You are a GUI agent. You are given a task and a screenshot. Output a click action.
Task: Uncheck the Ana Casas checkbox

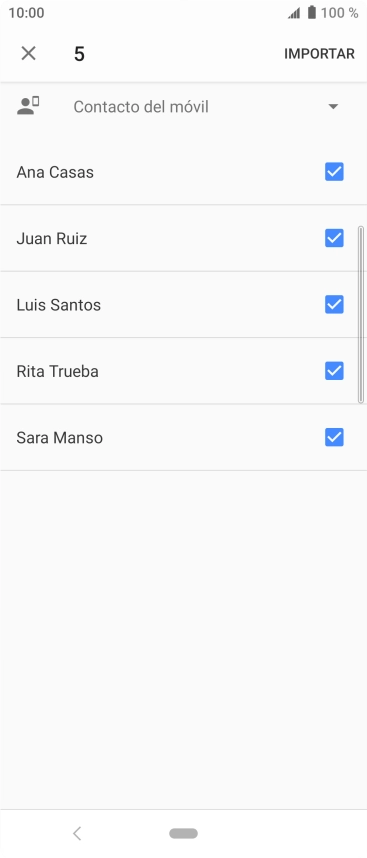tap(334, 172)
